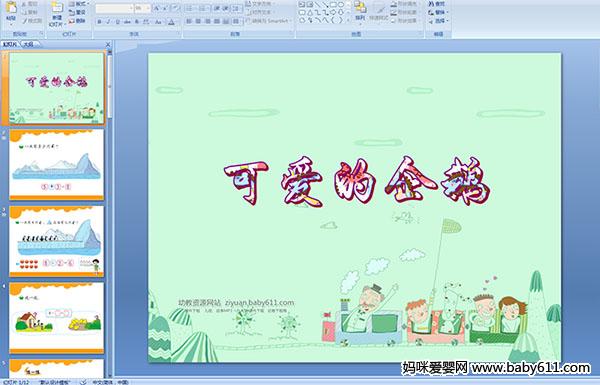This screenshot has height=385, width=600.
Task: Click the New Slide icon
Action: [57, 14]
